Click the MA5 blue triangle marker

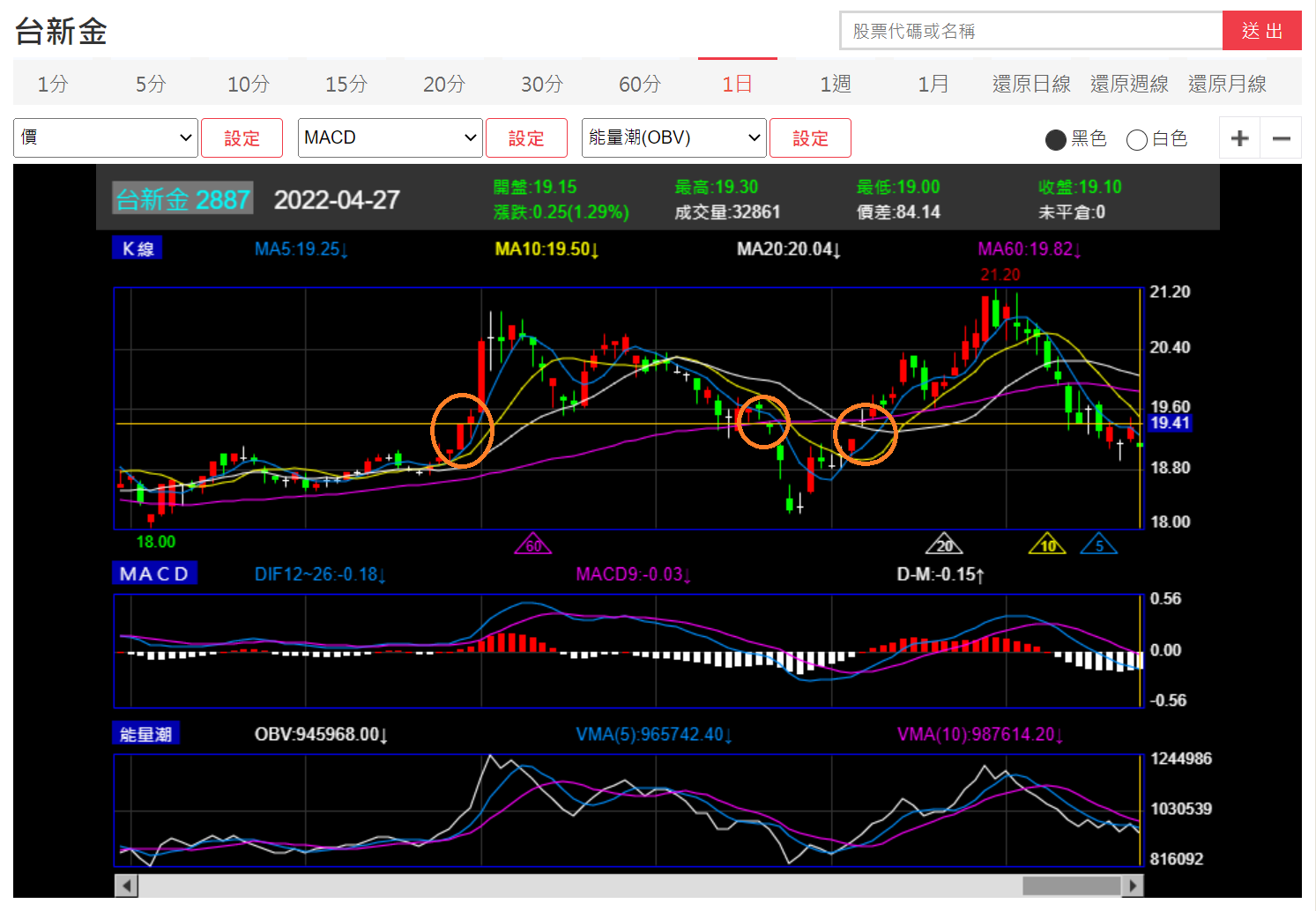[1099, 544]
